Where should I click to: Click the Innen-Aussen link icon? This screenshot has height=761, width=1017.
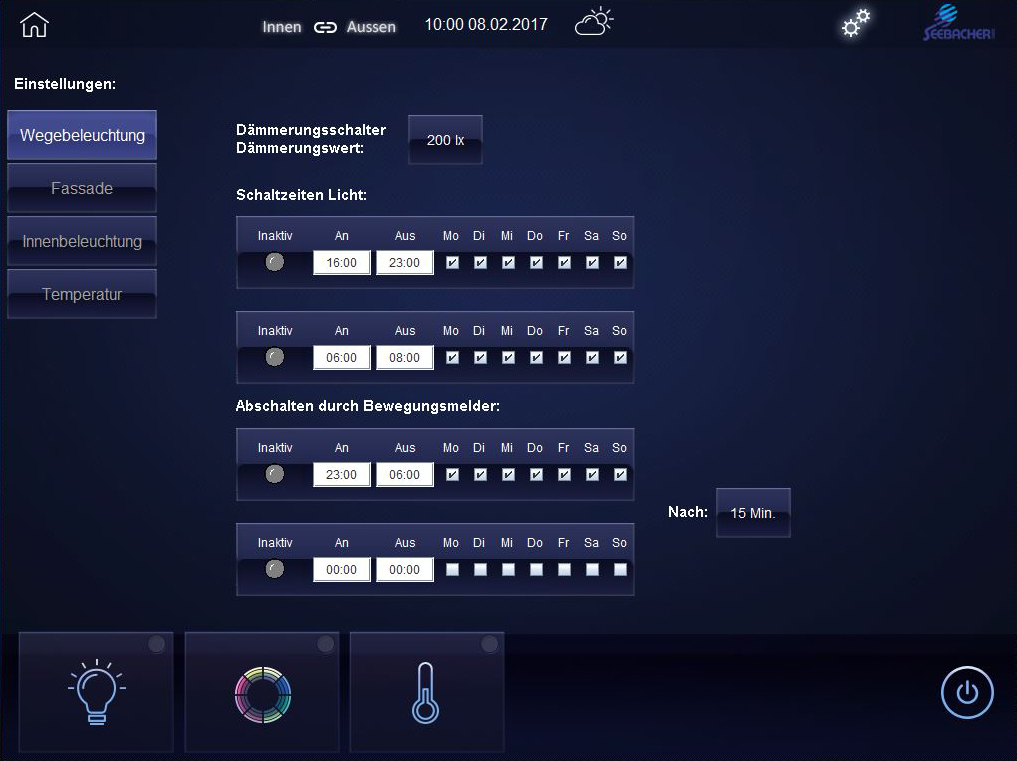click(x=325, y=28)
